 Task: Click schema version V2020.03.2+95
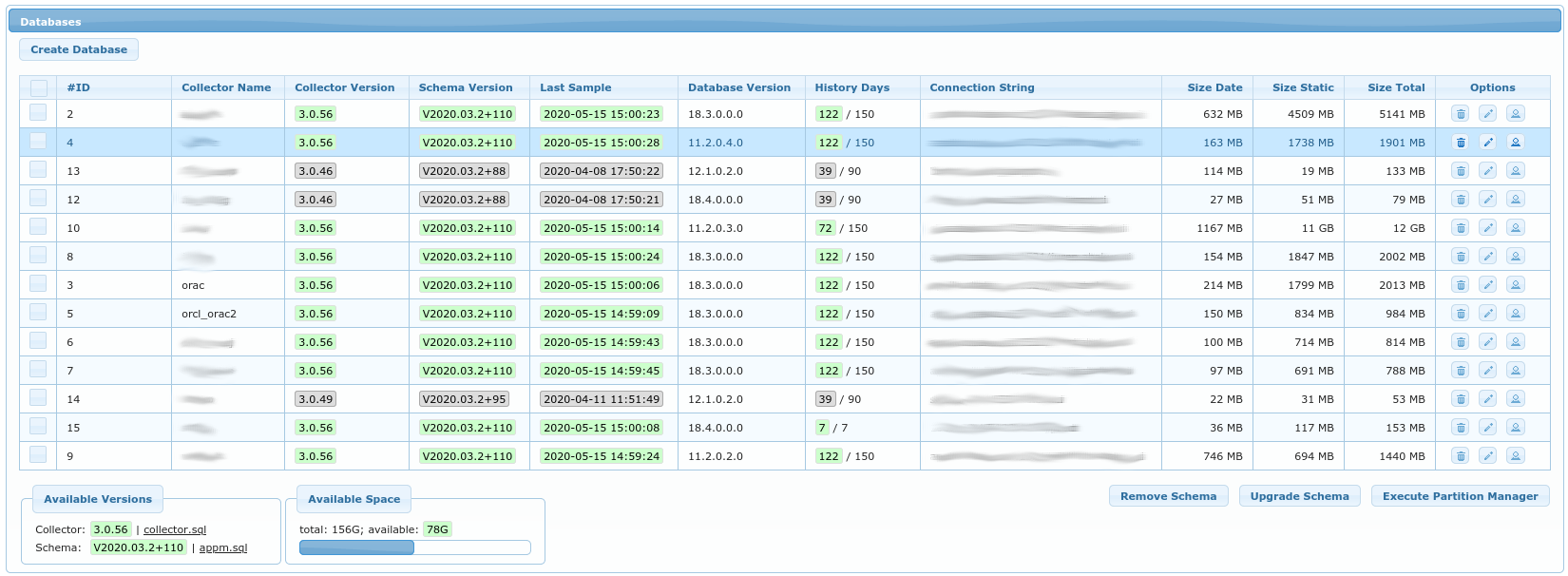click(465, 399)
